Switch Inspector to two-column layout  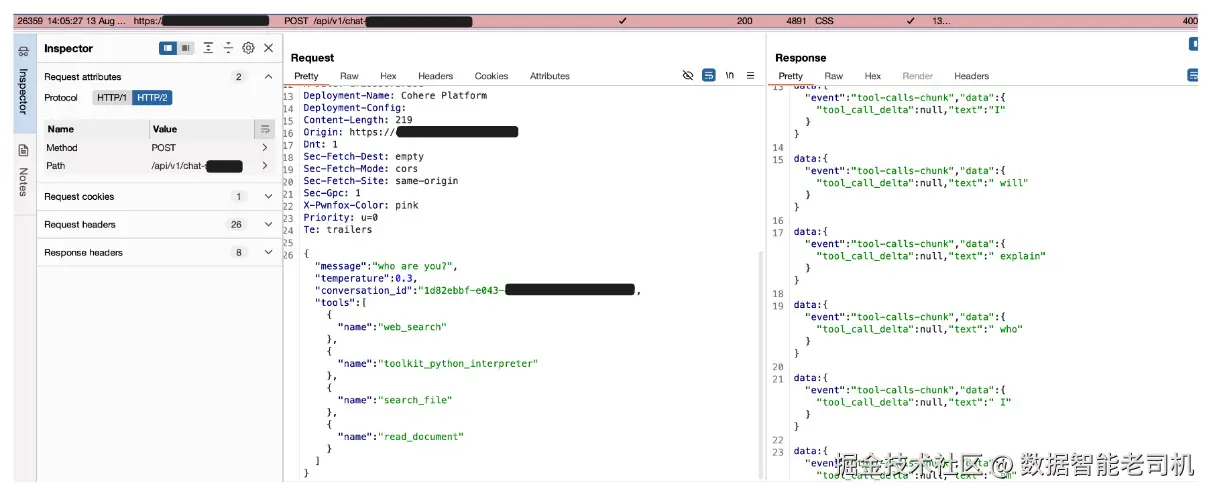187,48
